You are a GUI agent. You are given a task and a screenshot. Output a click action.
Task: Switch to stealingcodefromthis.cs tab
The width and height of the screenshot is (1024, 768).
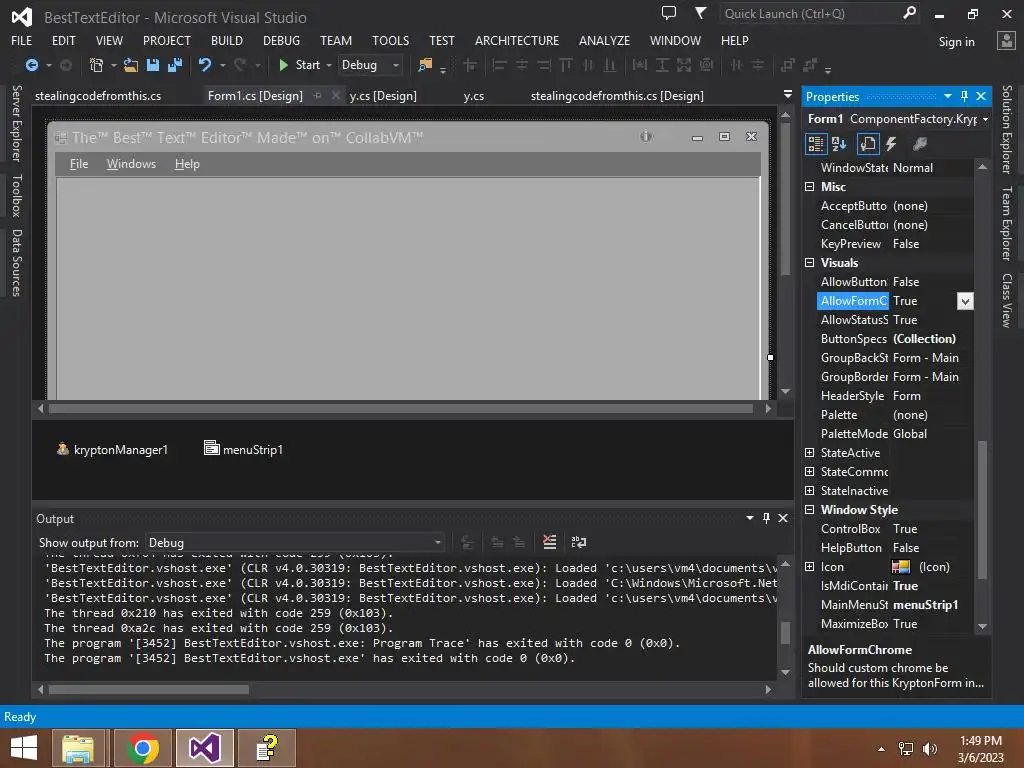(98, 95)
